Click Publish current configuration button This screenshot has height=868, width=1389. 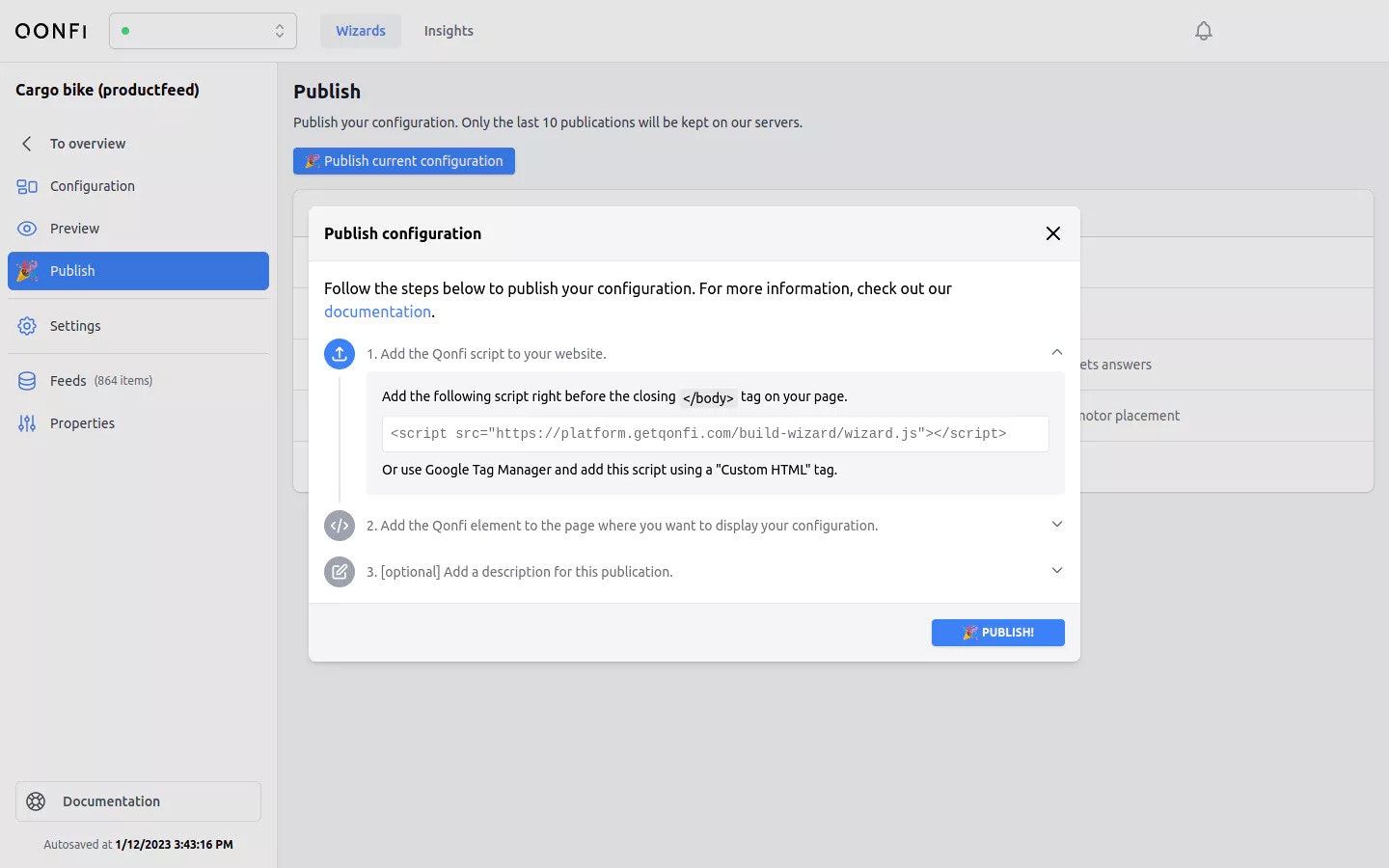pyautogui.click(x=404, y=161)
